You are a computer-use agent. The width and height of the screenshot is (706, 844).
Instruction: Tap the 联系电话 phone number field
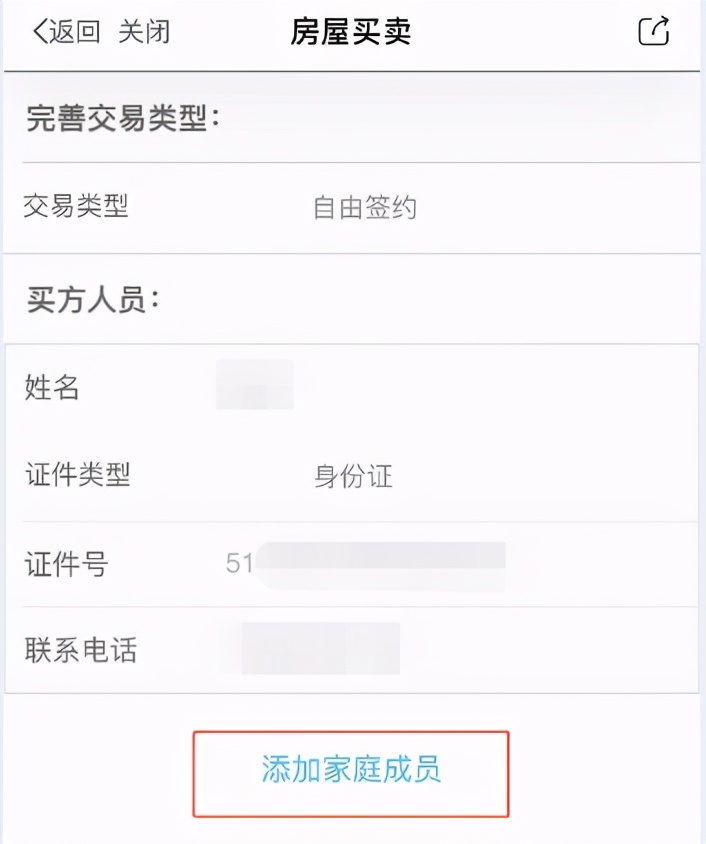[x=320, y=650]
